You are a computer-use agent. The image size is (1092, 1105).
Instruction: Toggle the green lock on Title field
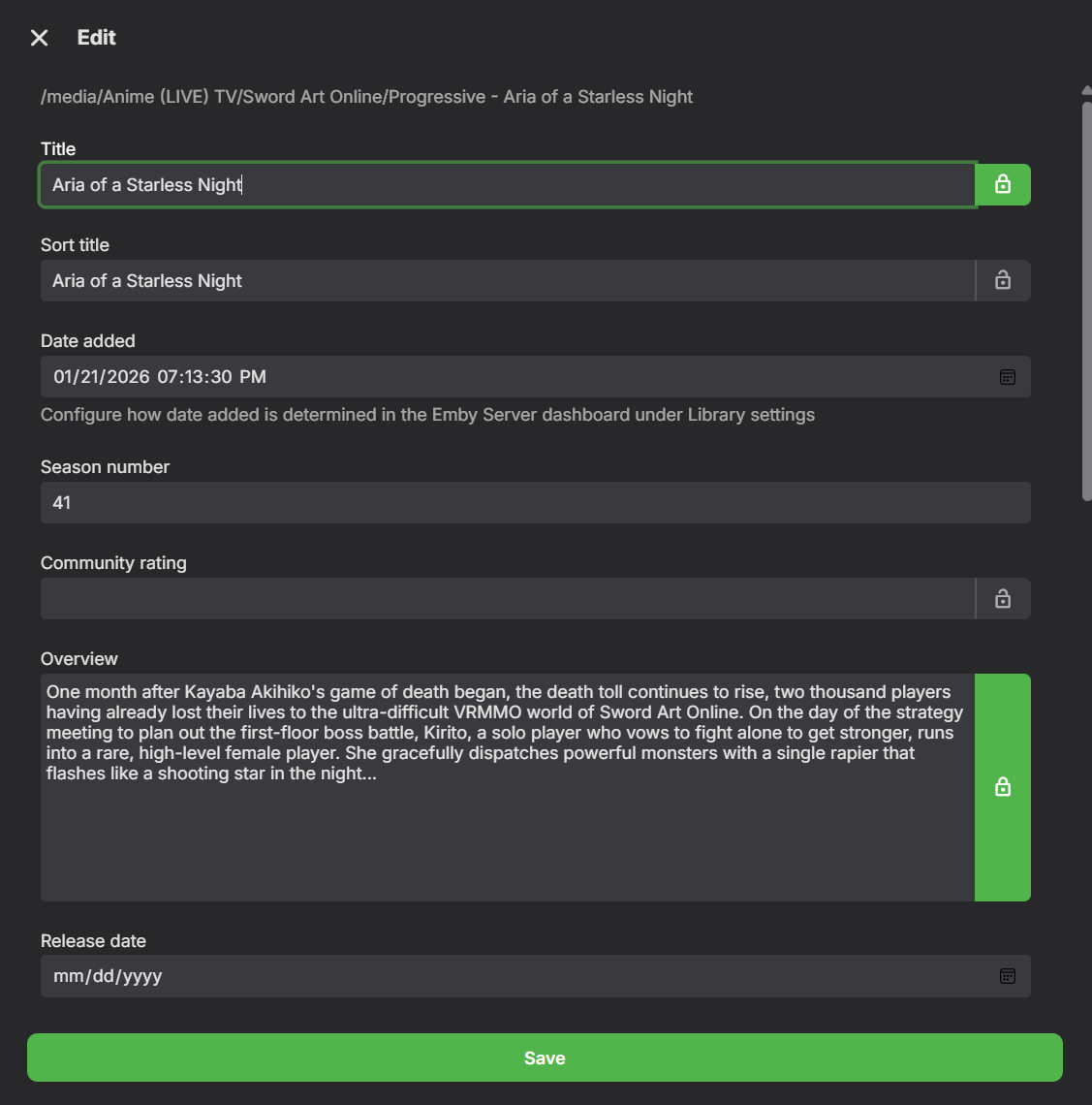1003,184
